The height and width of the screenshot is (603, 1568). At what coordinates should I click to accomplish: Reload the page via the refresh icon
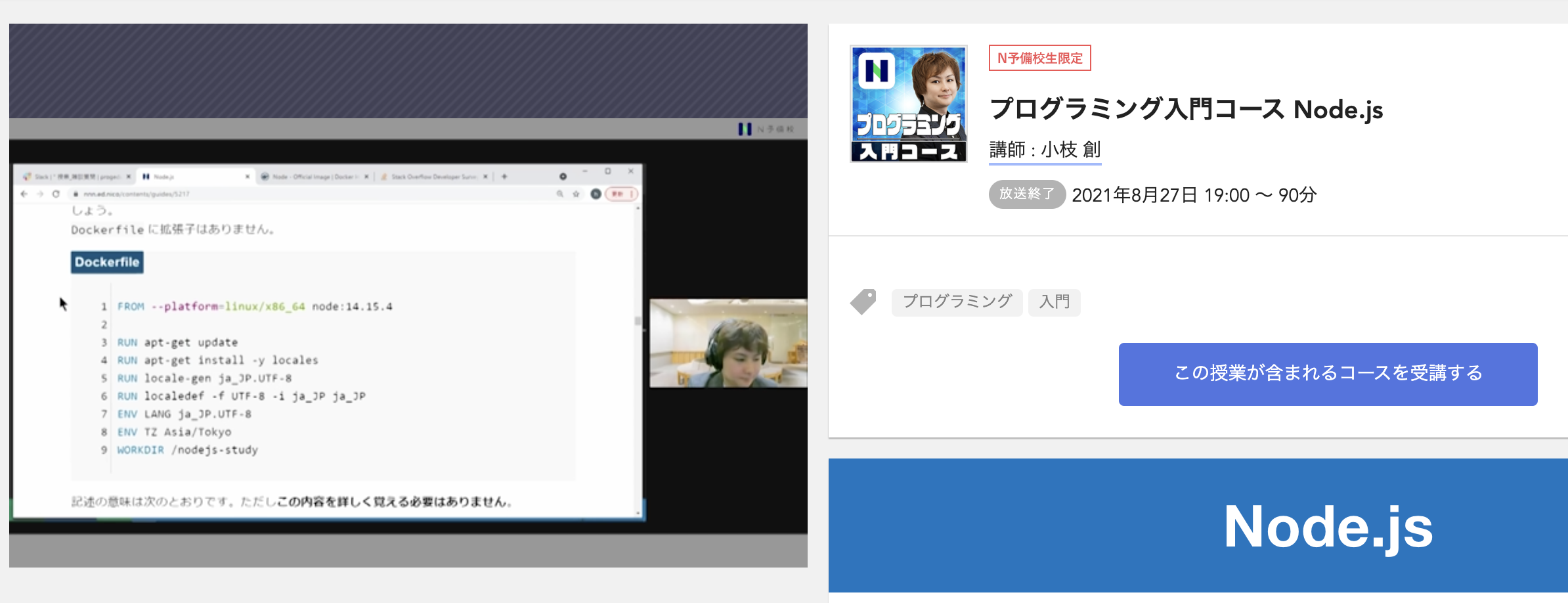[55, 194]
